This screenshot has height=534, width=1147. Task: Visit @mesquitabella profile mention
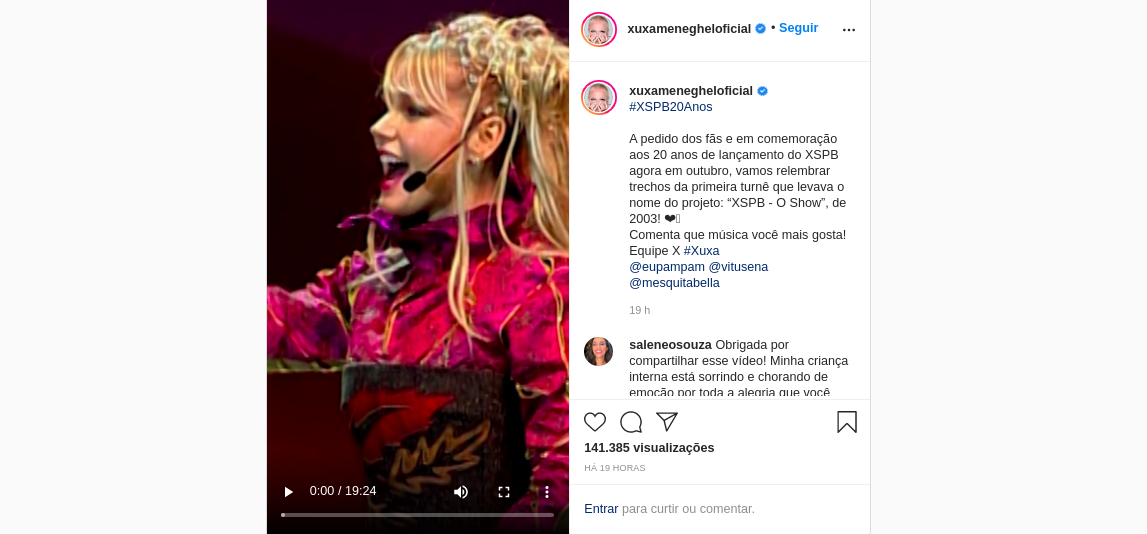point(674,283)
